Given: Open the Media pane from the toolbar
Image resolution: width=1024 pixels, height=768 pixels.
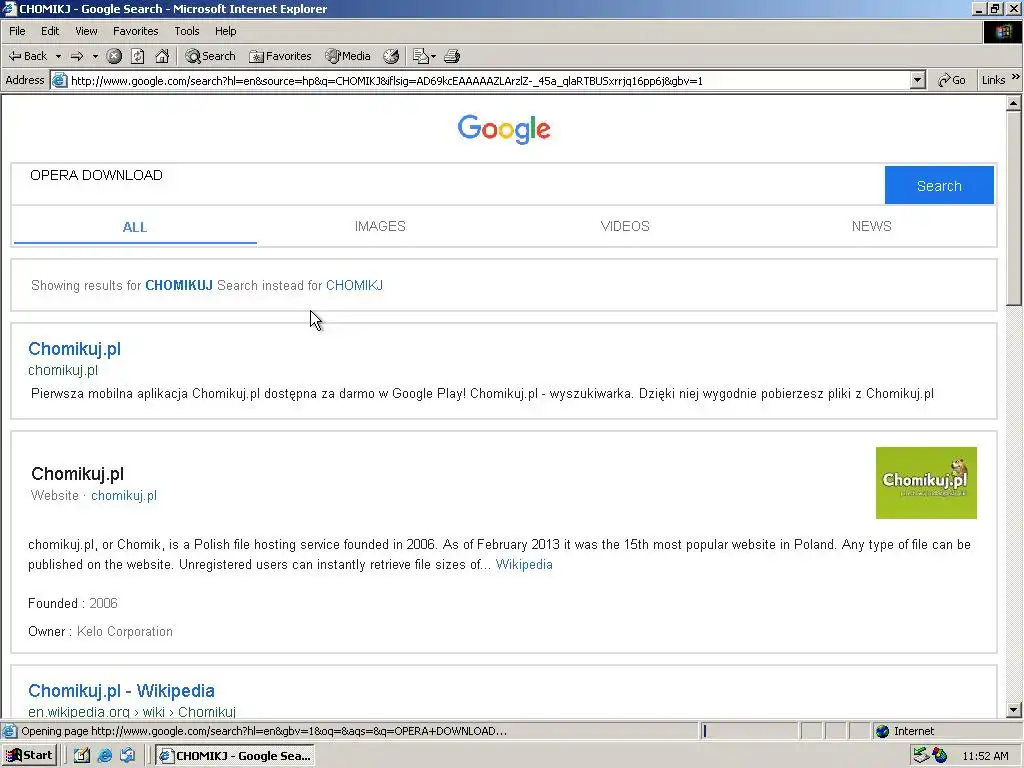Looking at the screenshot, I should click(x=348, y=56).
